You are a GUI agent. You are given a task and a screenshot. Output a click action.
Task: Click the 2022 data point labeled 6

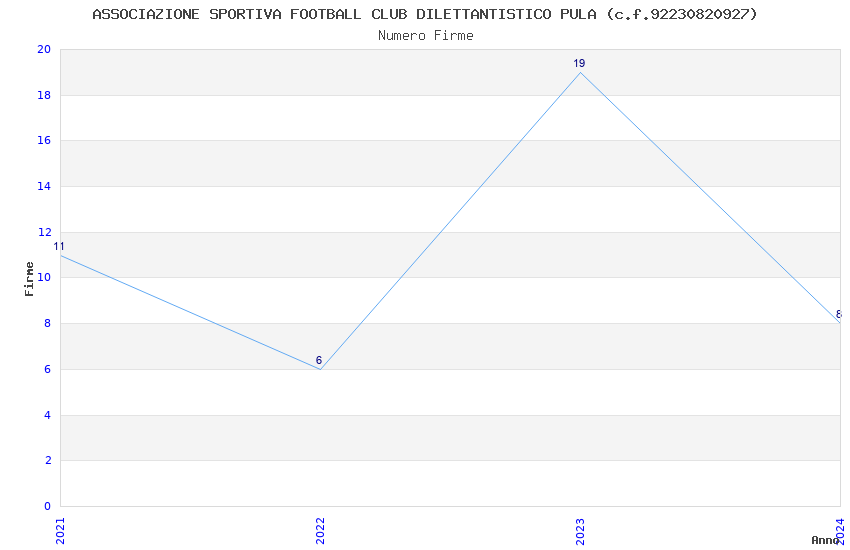tap(320, 369)
